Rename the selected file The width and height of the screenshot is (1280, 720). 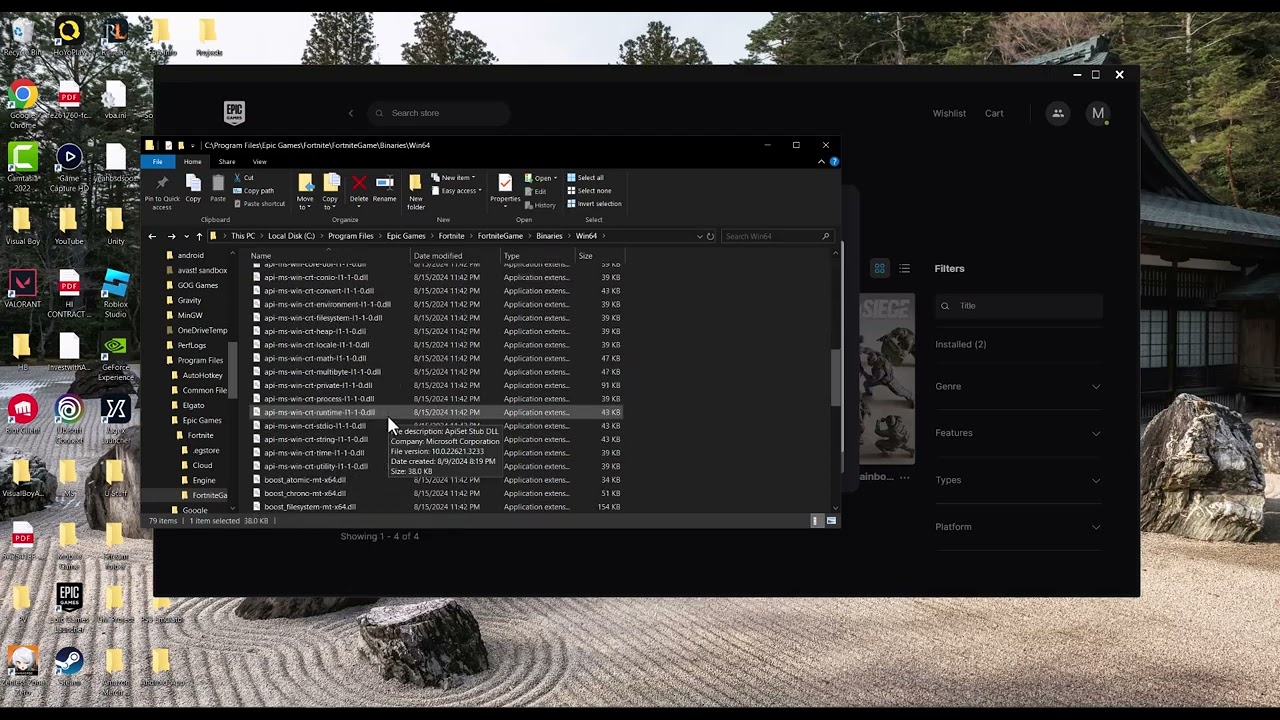point(385,189)
